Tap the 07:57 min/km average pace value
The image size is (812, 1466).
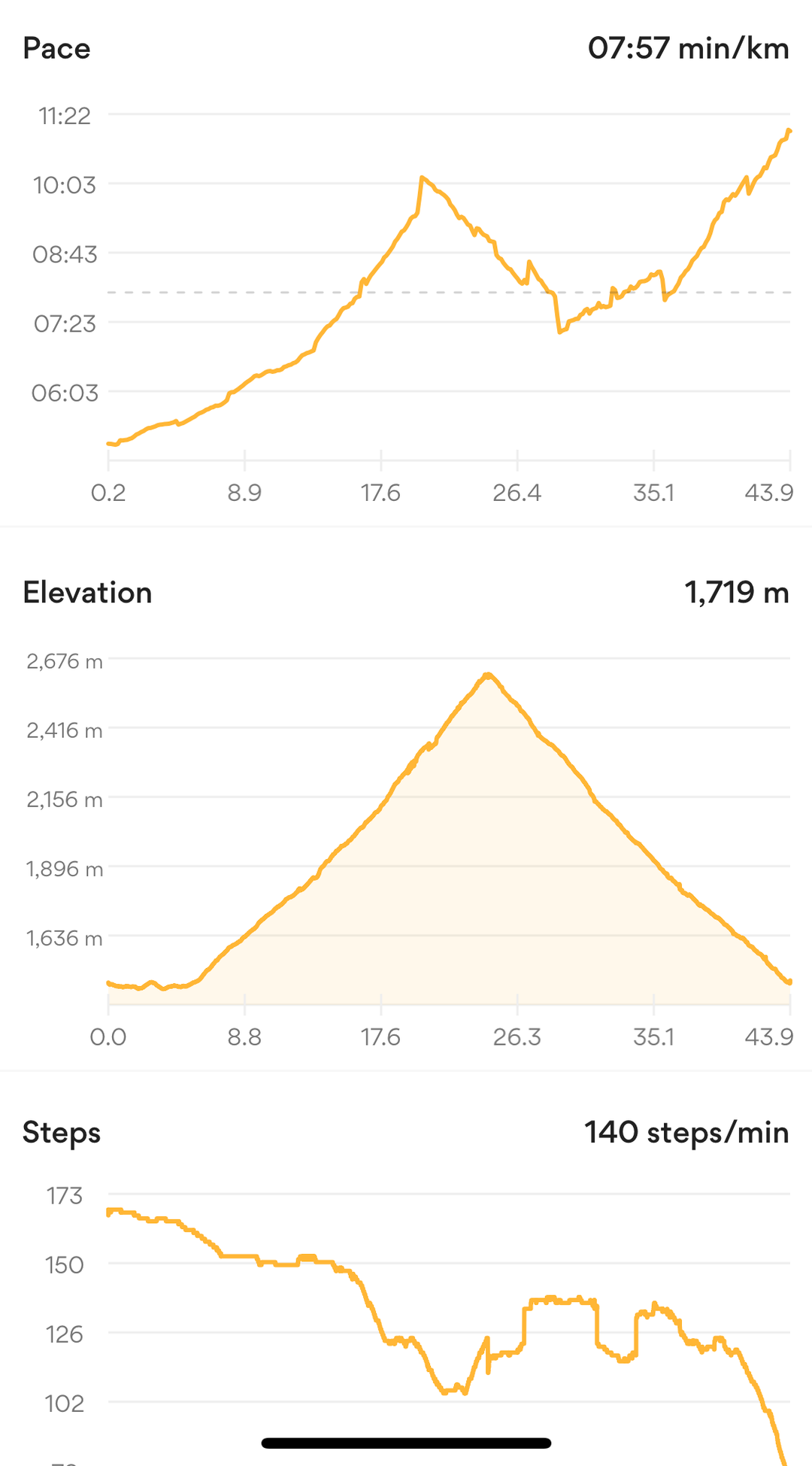tap(688, 49)
